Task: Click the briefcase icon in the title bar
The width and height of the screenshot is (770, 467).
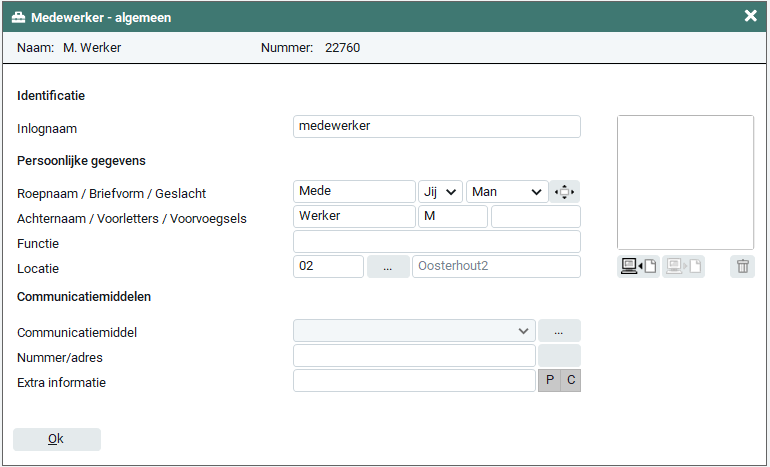Action: pyautogui.click(x=18, y=16)
